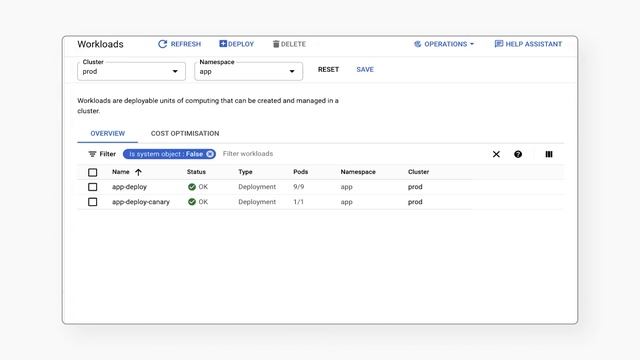
Task: Switch to the Overview tab
Action: click(108, 133)
